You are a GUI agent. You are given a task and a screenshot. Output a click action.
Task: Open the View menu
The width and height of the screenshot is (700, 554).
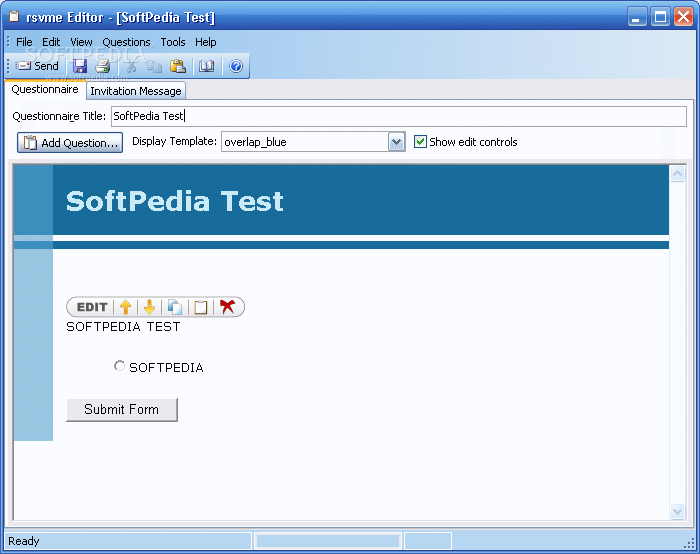click(81, 42)
